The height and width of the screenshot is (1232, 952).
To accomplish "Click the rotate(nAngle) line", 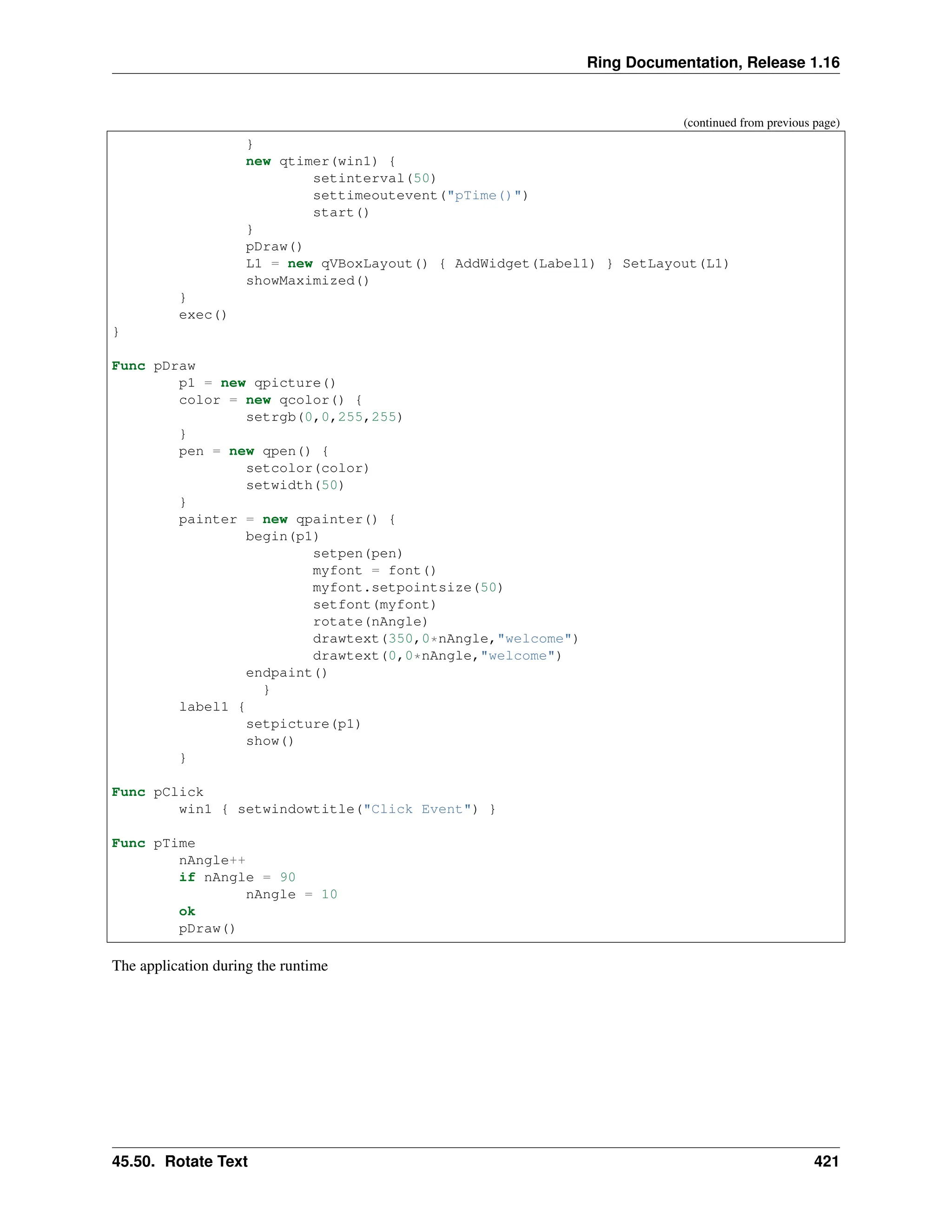I will click(x=370, y=622).
